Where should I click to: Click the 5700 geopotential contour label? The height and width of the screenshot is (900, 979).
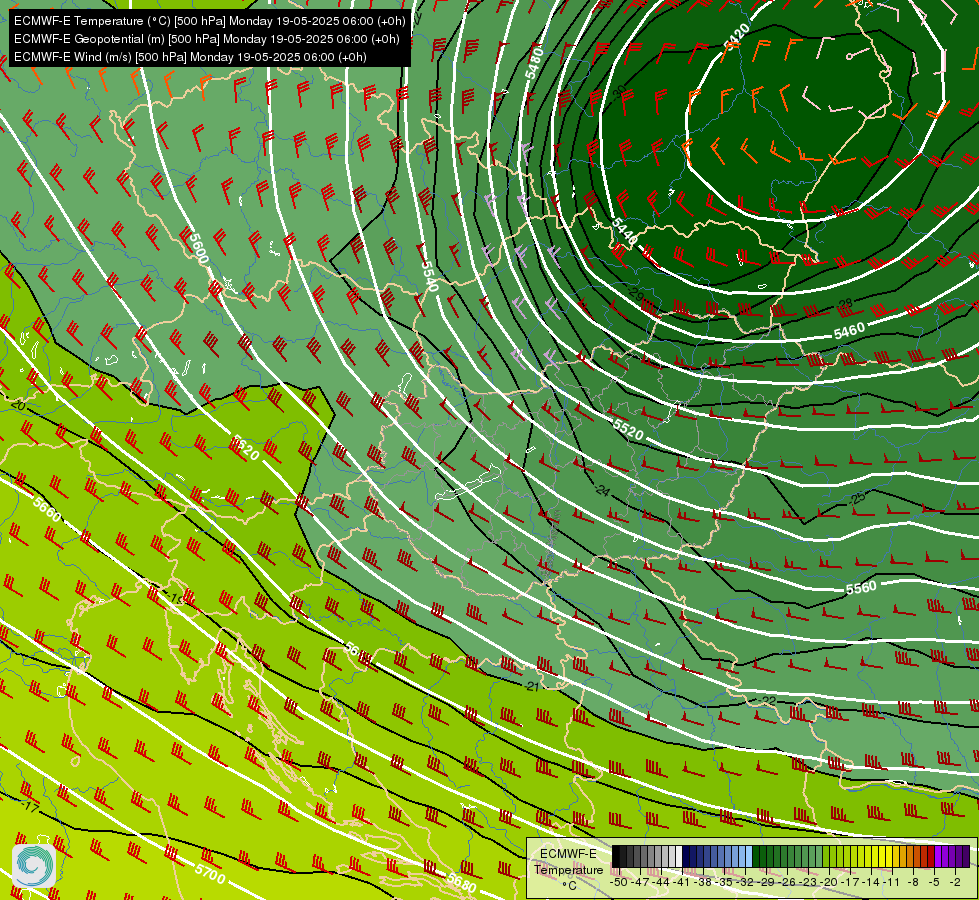pos(210,874)
